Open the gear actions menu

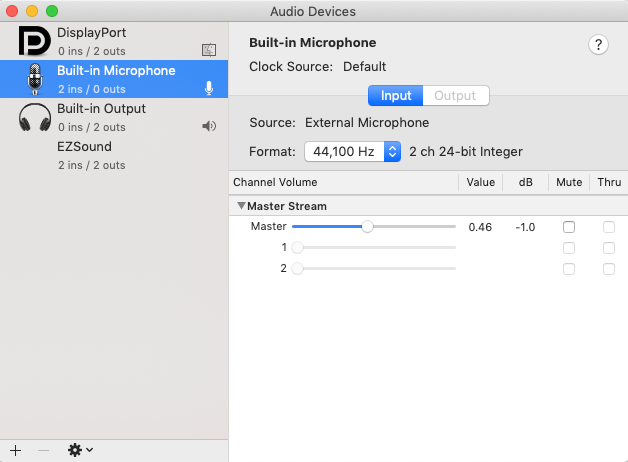[79, 450]
